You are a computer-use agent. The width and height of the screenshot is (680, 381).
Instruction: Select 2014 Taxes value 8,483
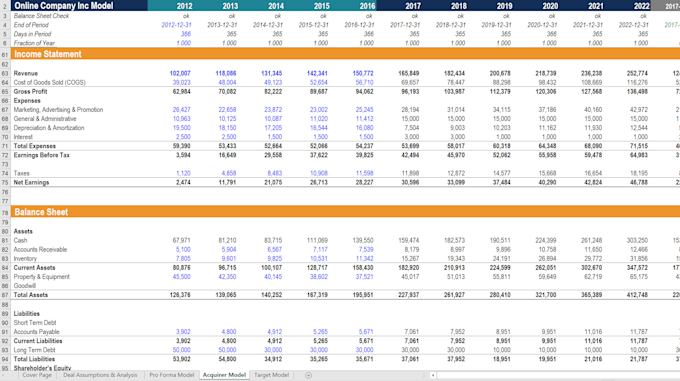(275, 173)
